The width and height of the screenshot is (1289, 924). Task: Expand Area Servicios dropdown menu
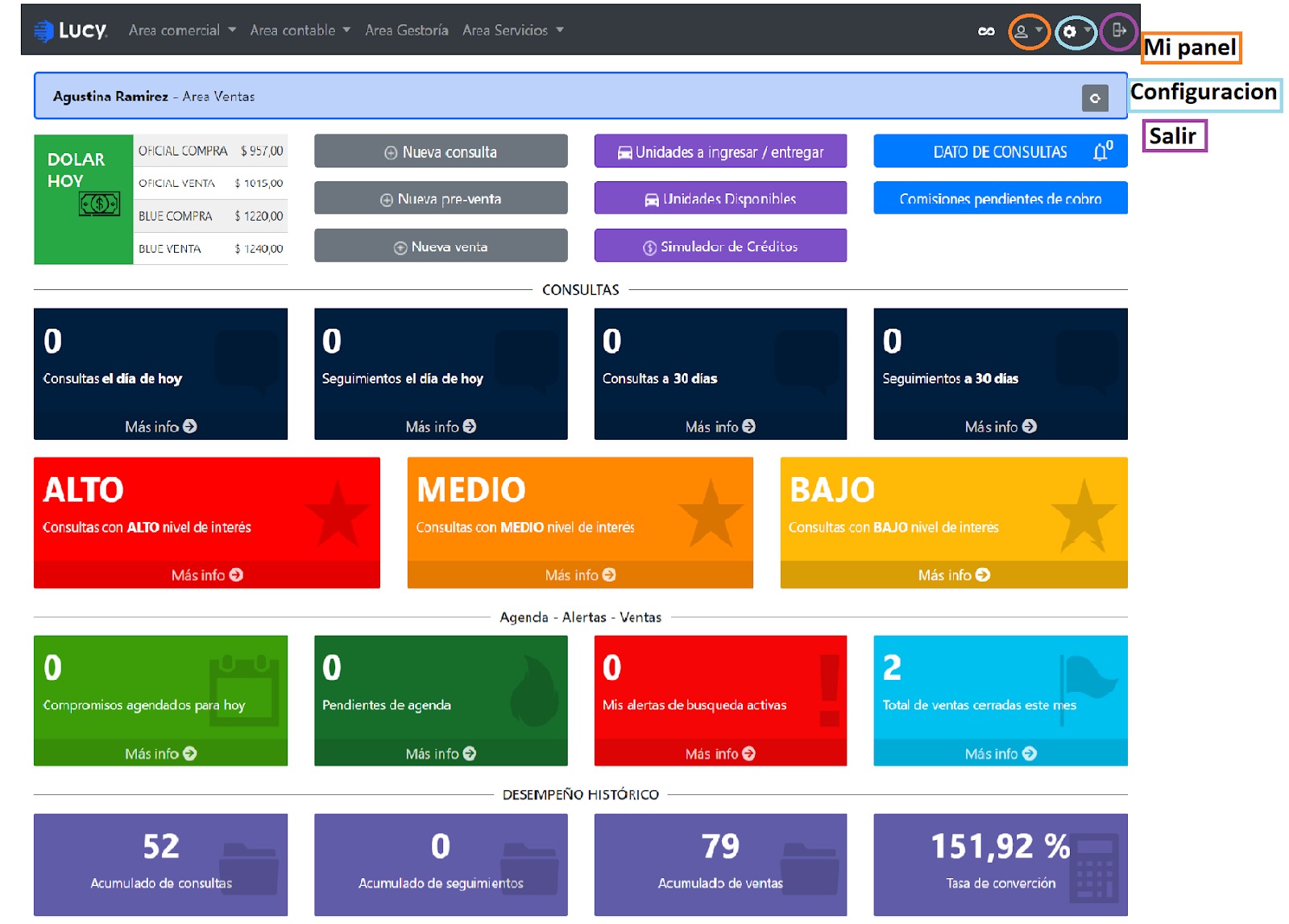(x=512, y=31)
